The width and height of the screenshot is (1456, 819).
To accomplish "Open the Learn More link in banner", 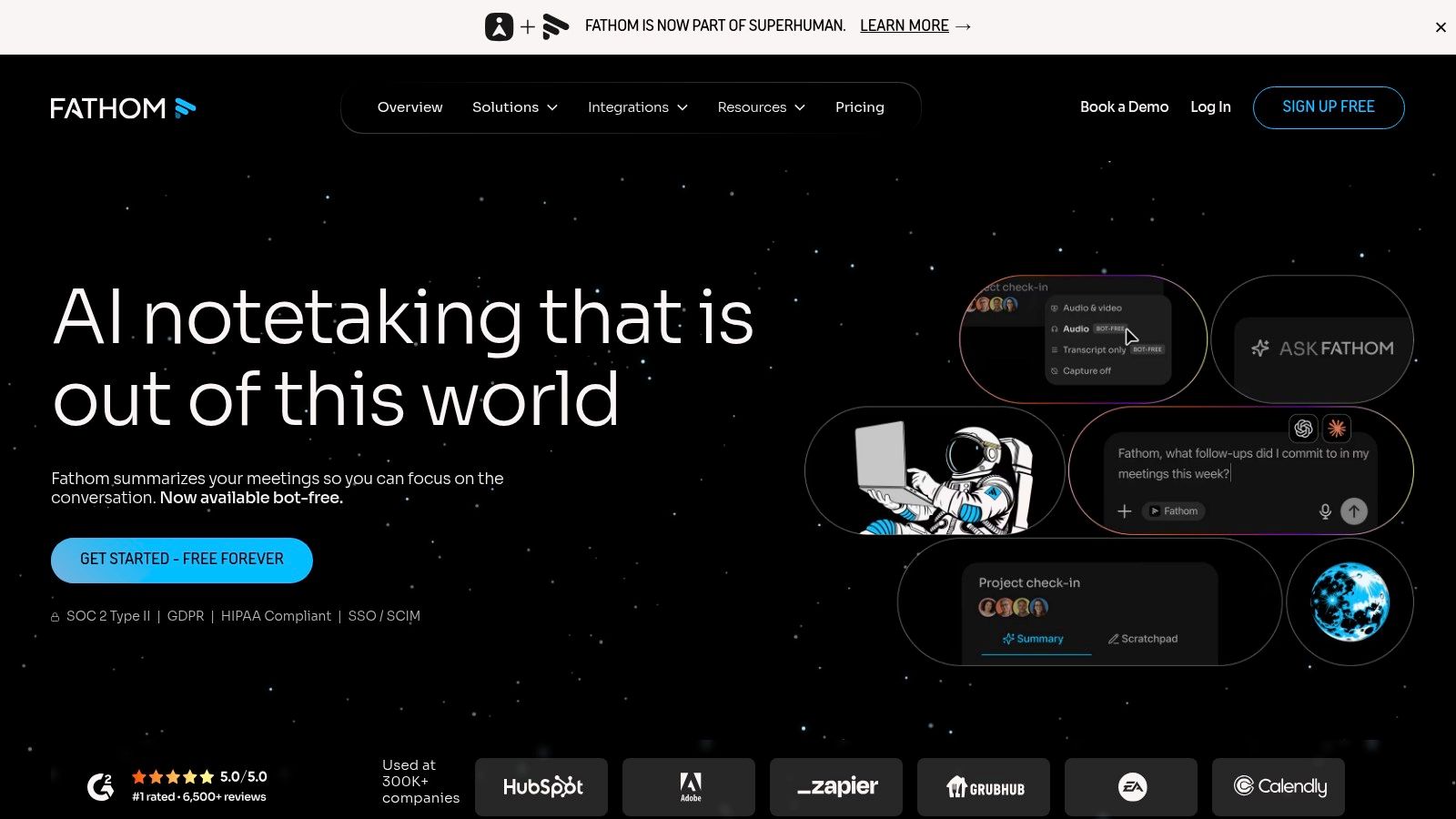I will pos(915,26).
